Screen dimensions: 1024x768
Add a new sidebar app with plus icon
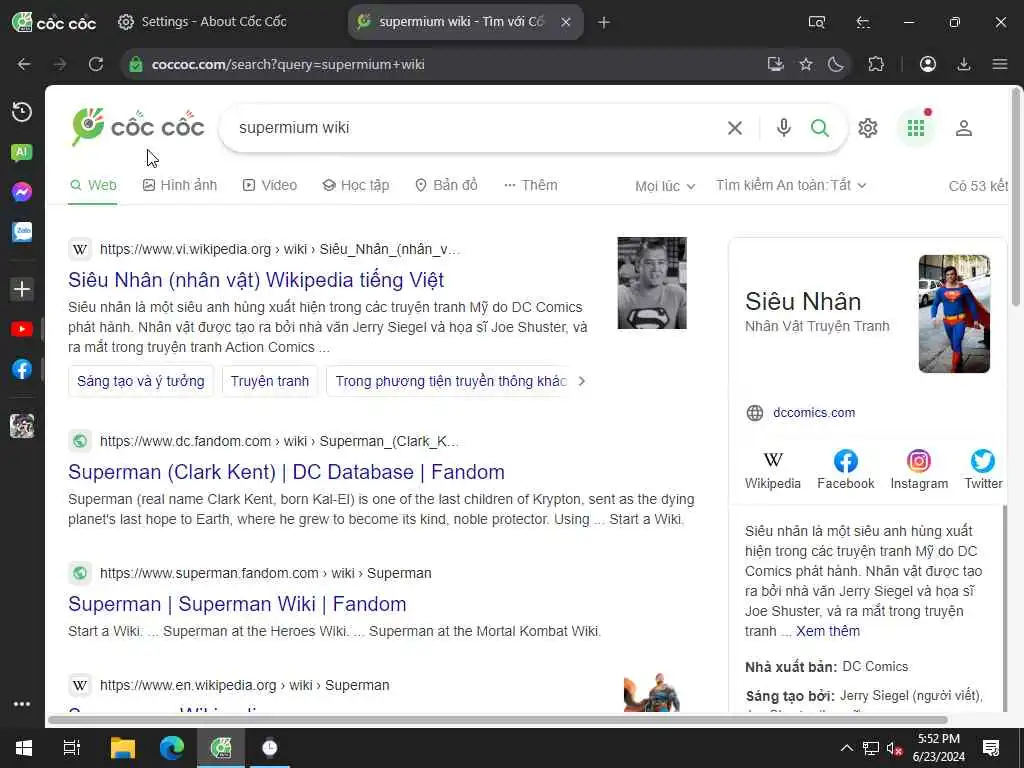[x=22, y=289]
